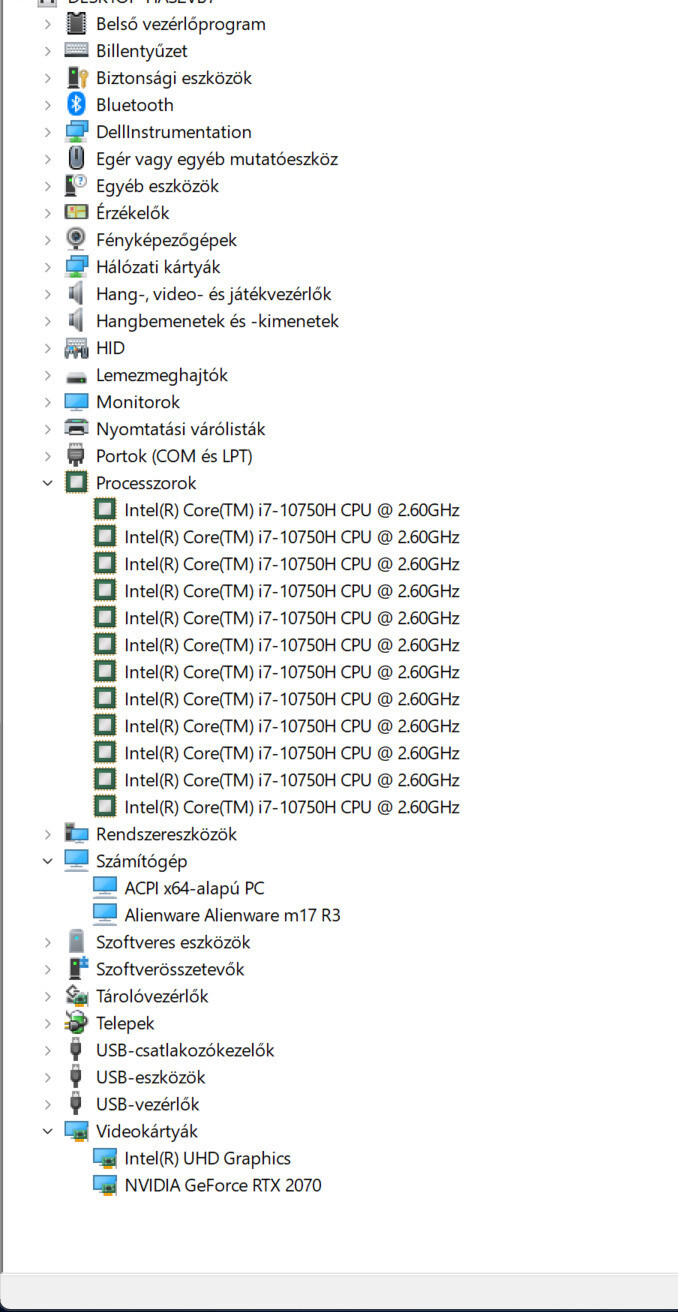Expand the Hálózati kártyák category
The width and height of the screenshot is (678, 1312).
point(47,267)
